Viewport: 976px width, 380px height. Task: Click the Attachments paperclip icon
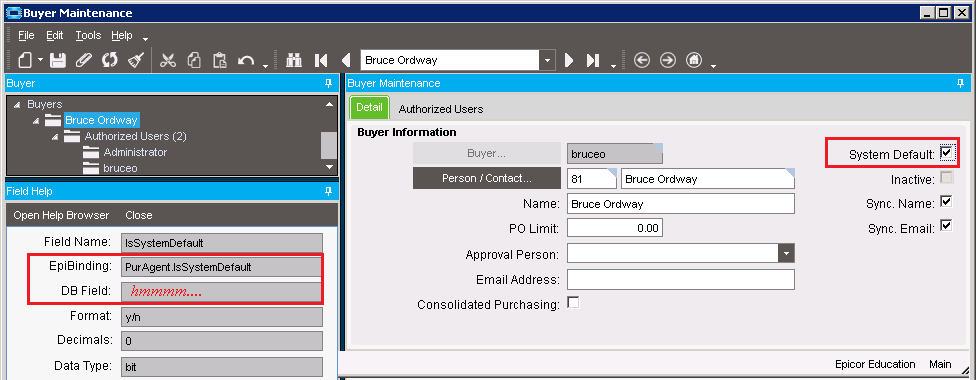[x=83, y=60]
